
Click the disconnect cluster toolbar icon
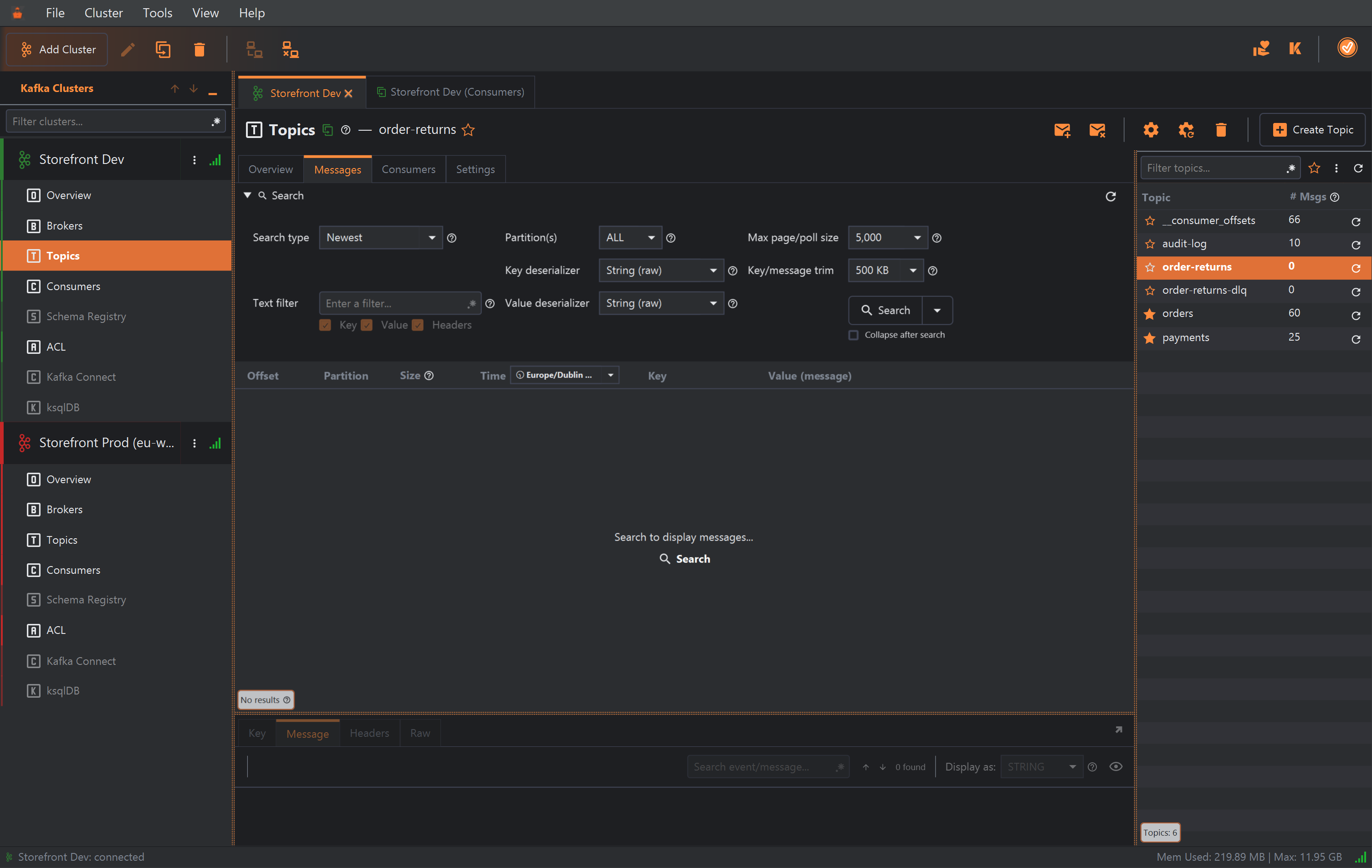[x=291, y=50]
